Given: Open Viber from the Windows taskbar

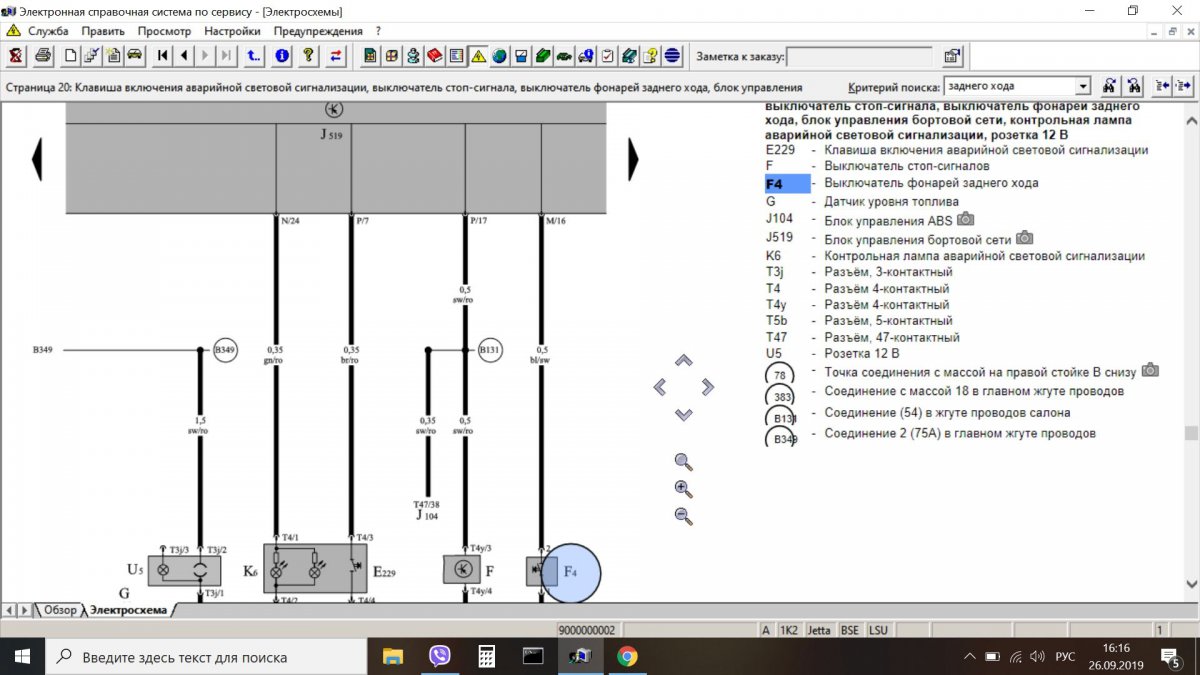Looking at the screenshot, I should pyautogui.click(x=439, y=657).
